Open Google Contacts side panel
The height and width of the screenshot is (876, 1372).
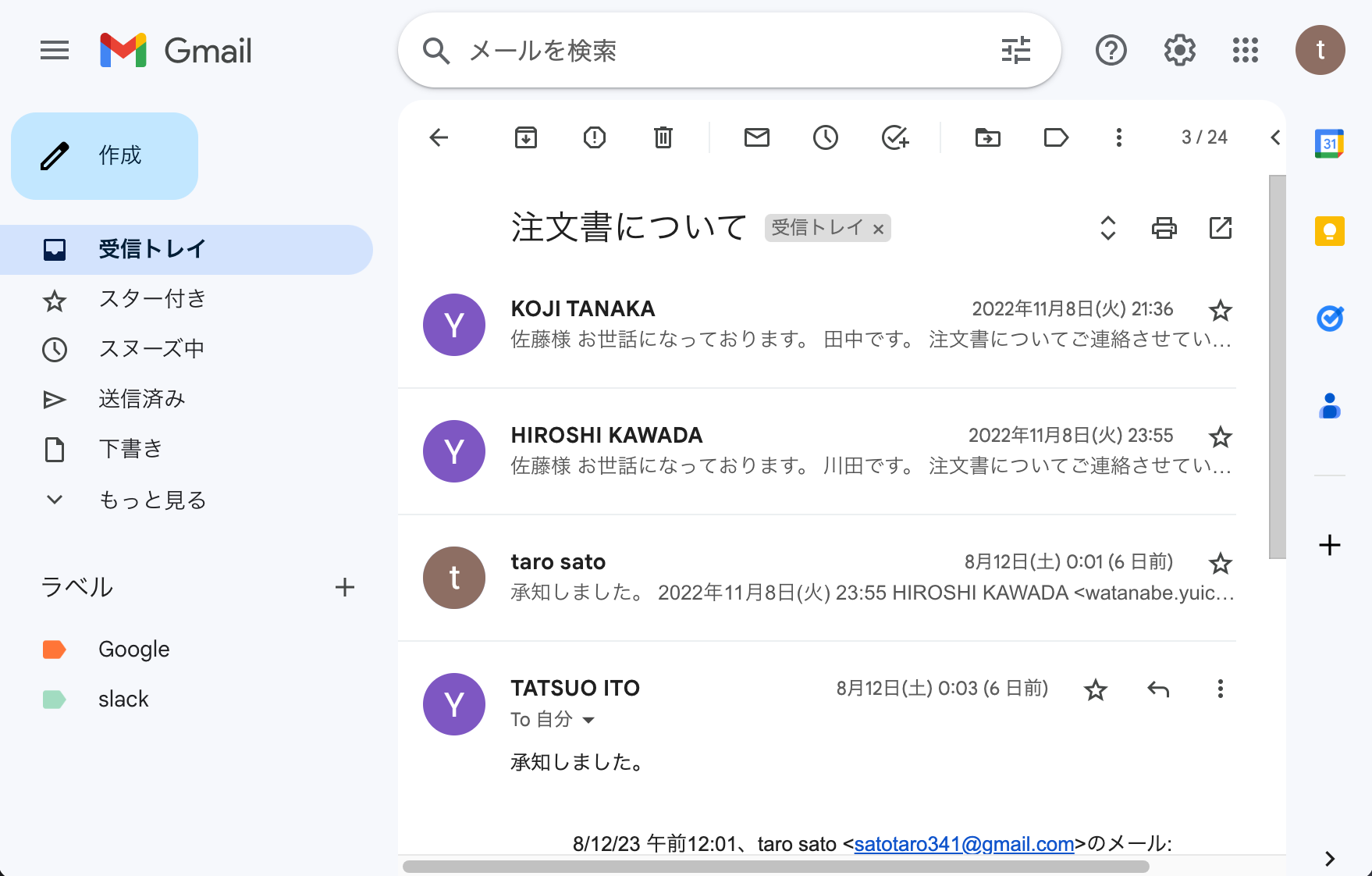point(1329,406)
